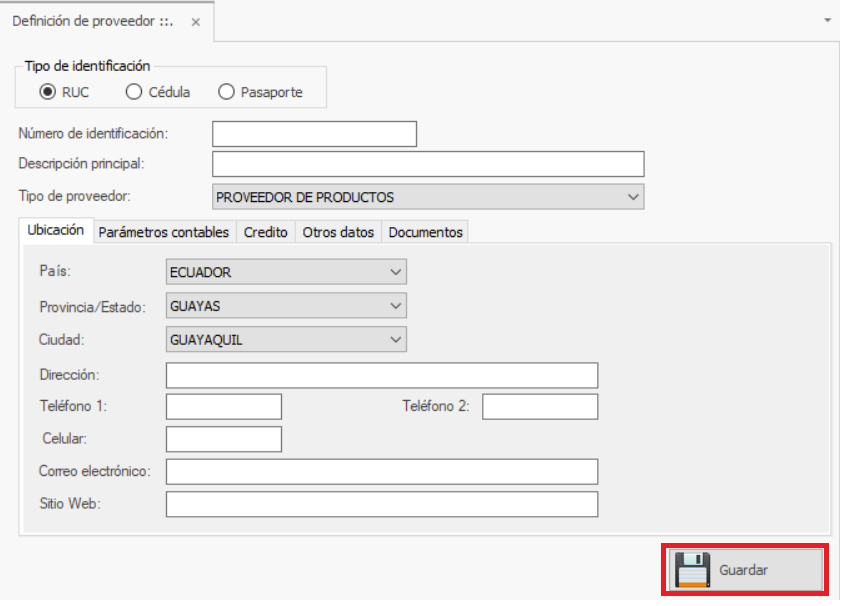
Task: Open the Ciudad dropdown
Action: (395, 340)
